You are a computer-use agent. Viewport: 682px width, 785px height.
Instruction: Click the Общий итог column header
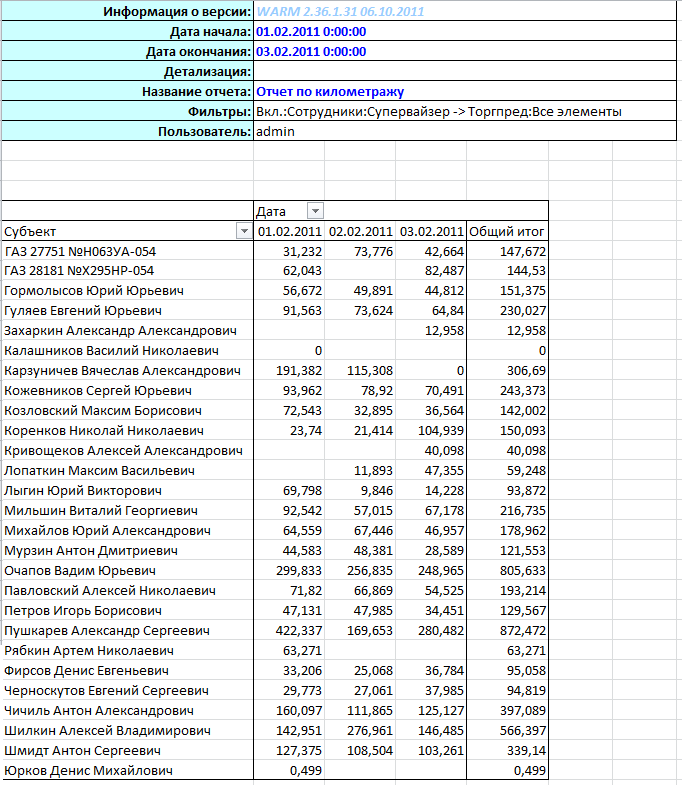click(507, 231)
